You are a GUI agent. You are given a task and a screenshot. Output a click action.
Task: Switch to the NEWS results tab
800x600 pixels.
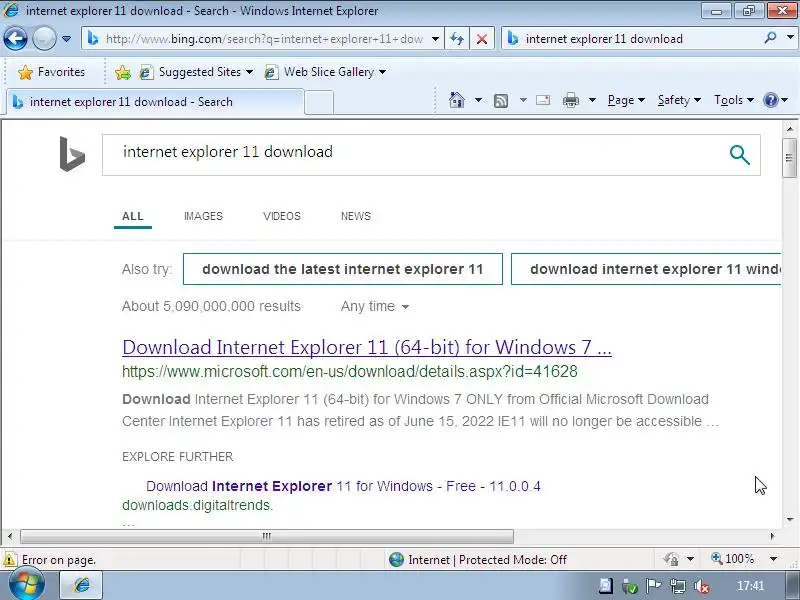pos(356,216)
